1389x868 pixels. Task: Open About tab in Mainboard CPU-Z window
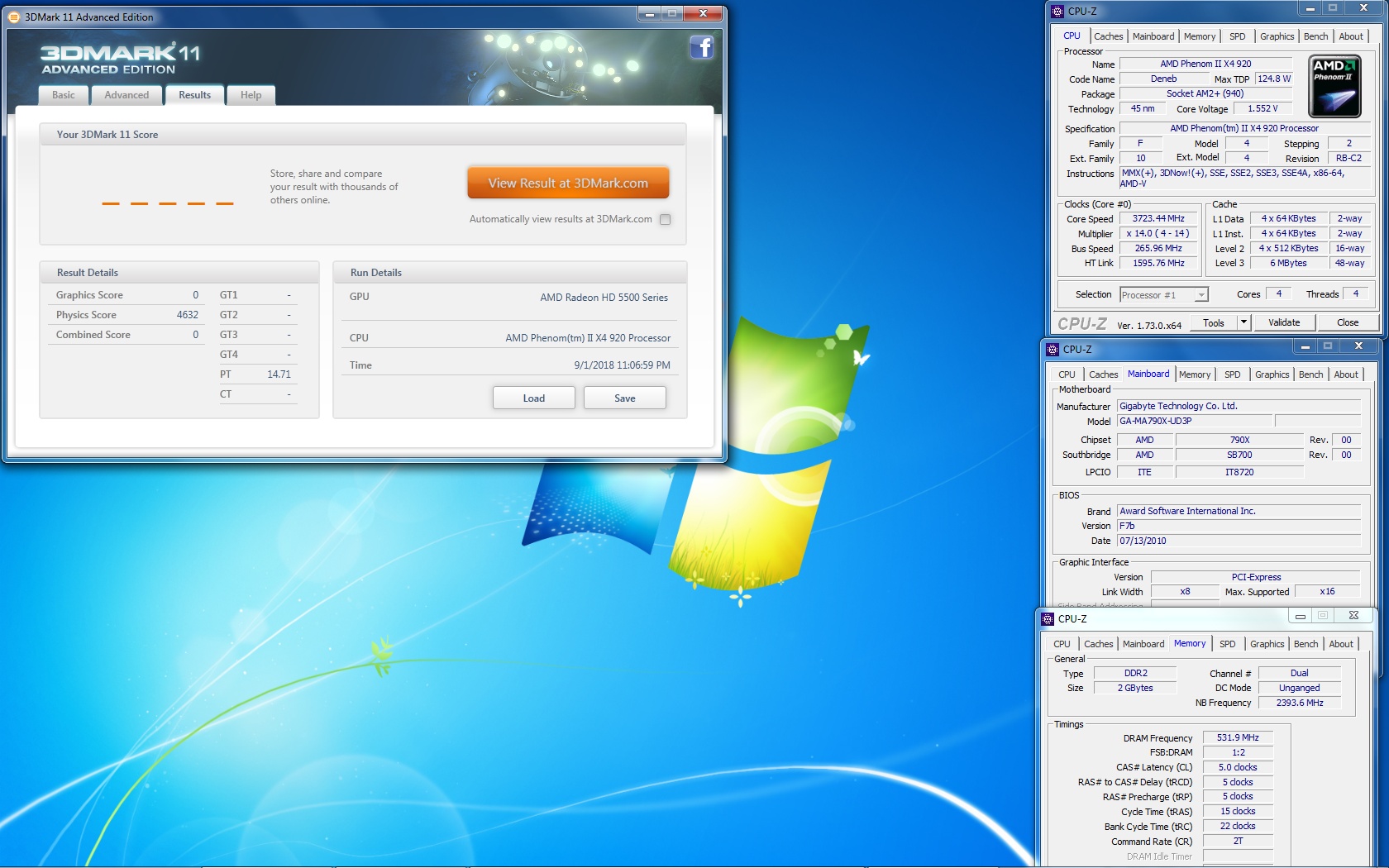tap(1346, 374)
